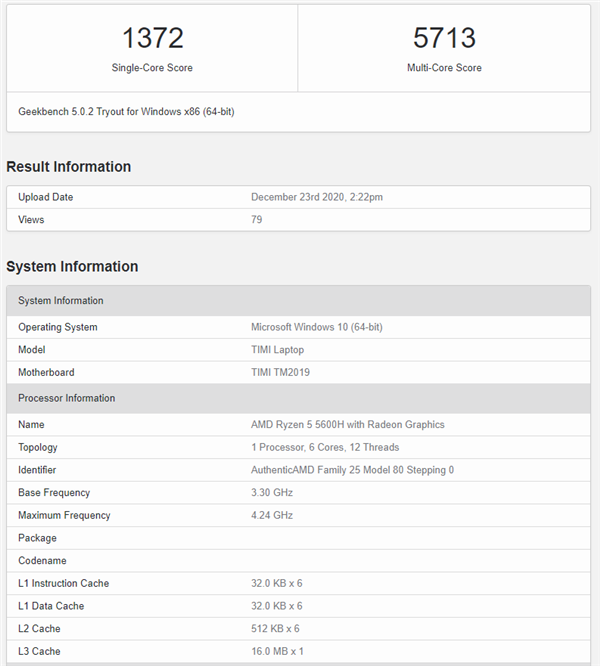Image resolution: width=600 pixels, height=666 pixels.
Task: Click the Upload Date value December 23rd 2020
Action: click(x=316, y=197)
